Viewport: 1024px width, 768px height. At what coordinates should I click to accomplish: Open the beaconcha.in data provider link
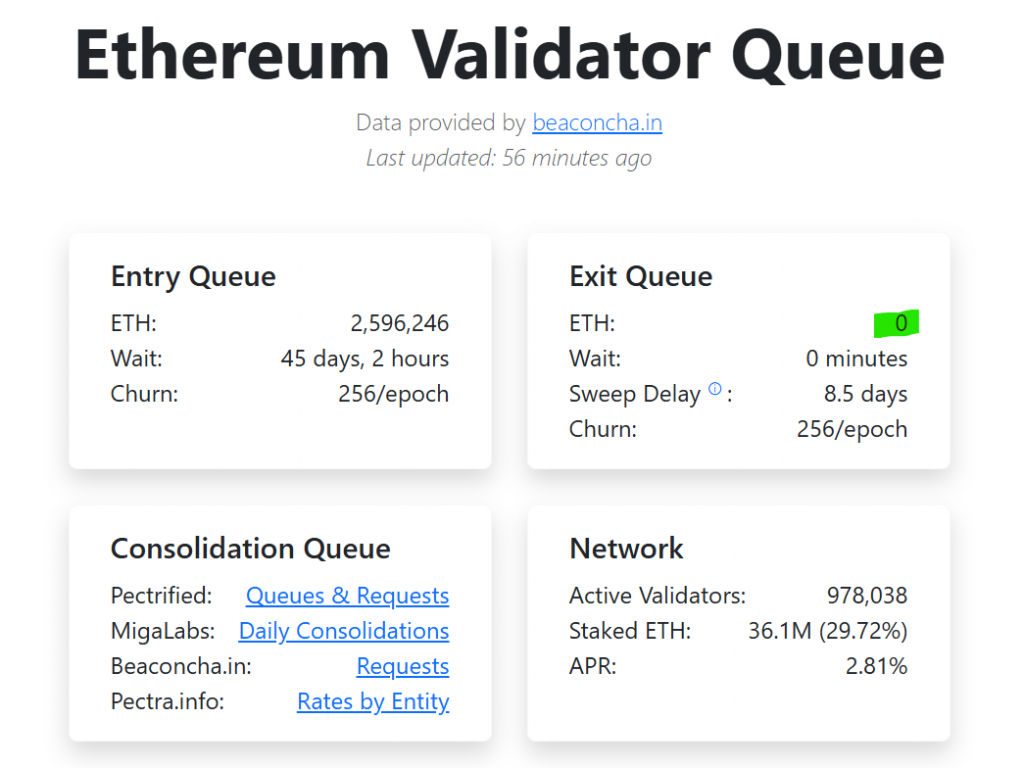(x=597, y=123)
